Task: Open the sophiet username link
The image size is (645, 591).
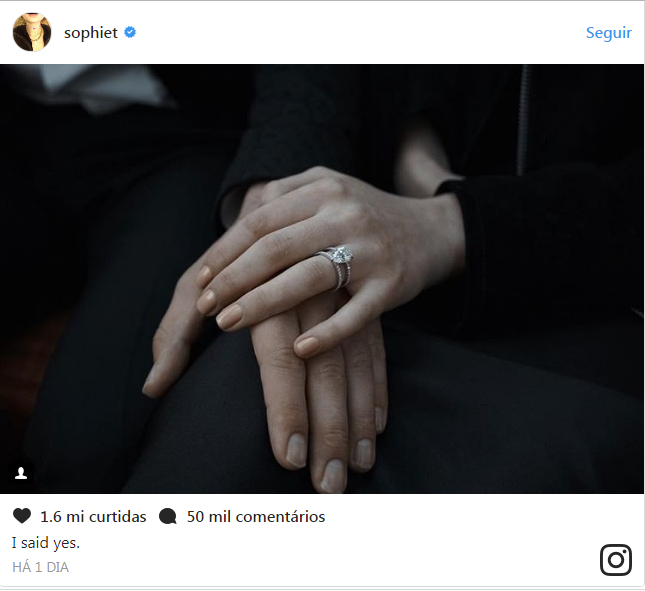Action: (91, 33)
